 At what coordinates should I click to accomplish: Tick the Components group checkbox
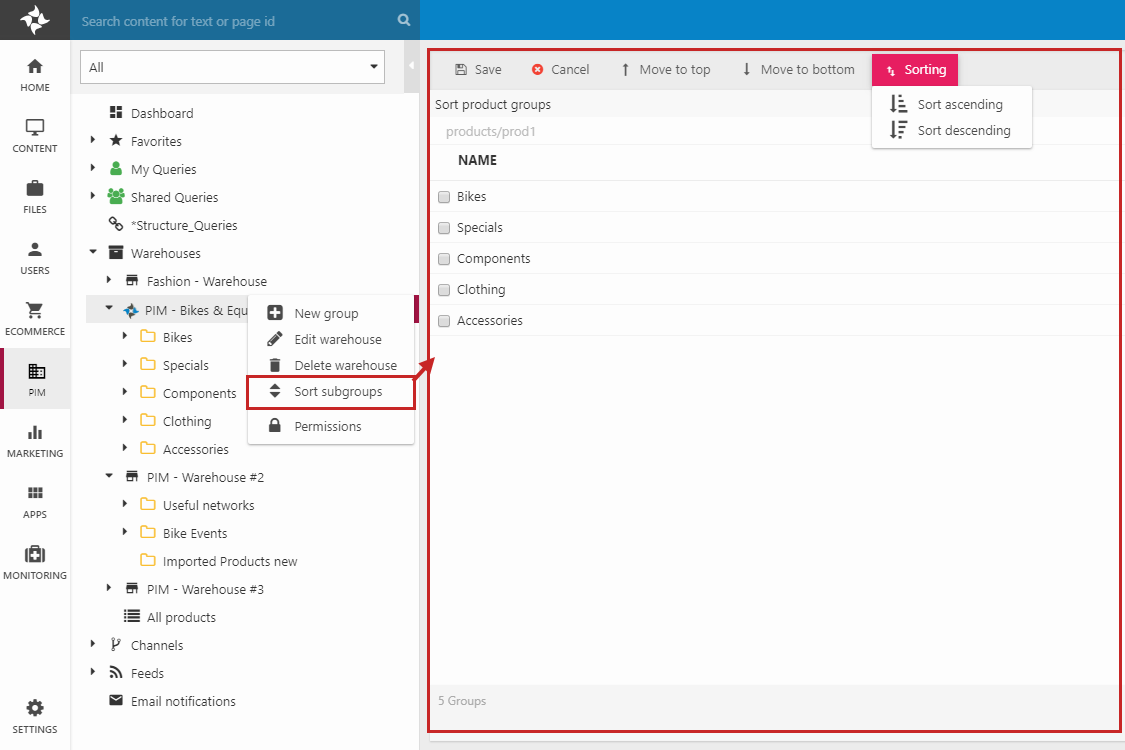point(444,259)
